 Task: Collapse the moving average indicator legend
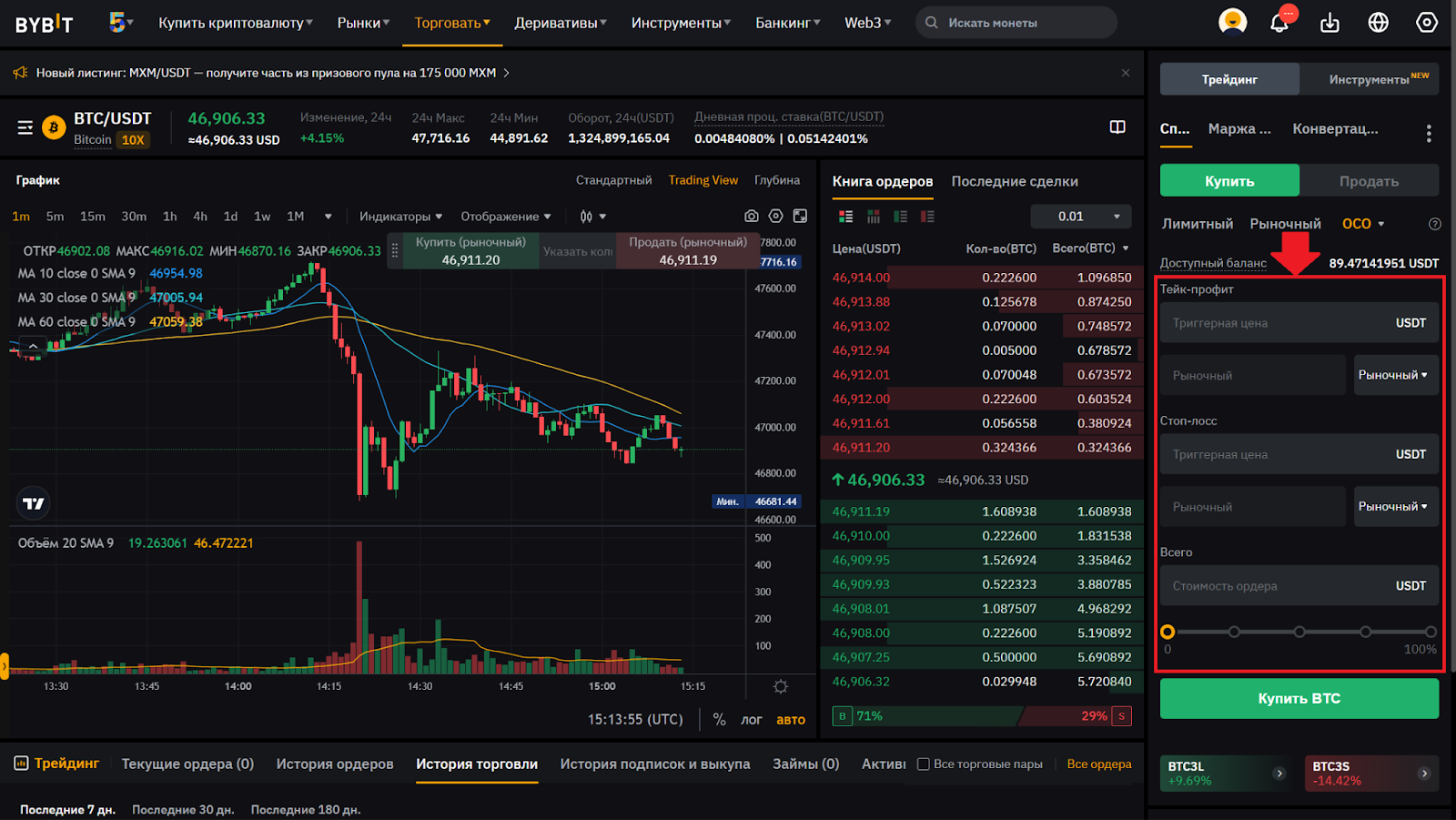pyautogui.click(x=33, y=346)
